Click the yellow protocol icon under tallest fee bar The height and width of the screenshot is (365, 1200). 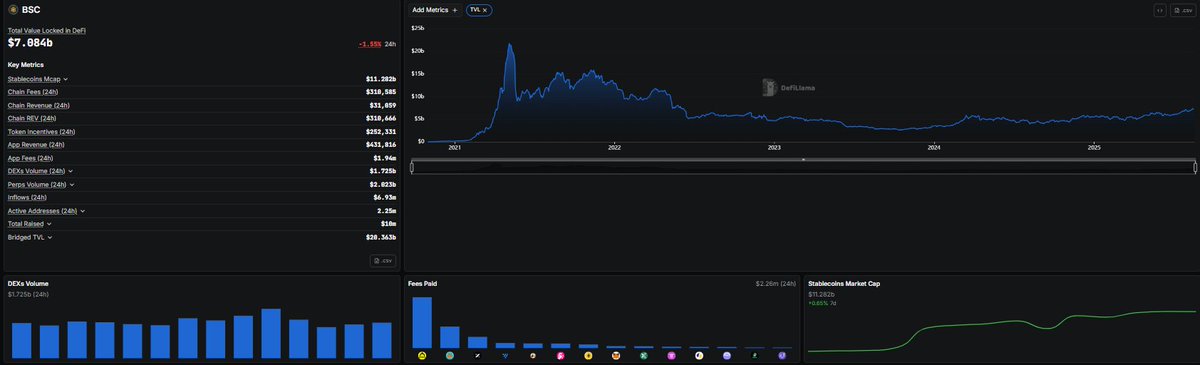(422, 355)
